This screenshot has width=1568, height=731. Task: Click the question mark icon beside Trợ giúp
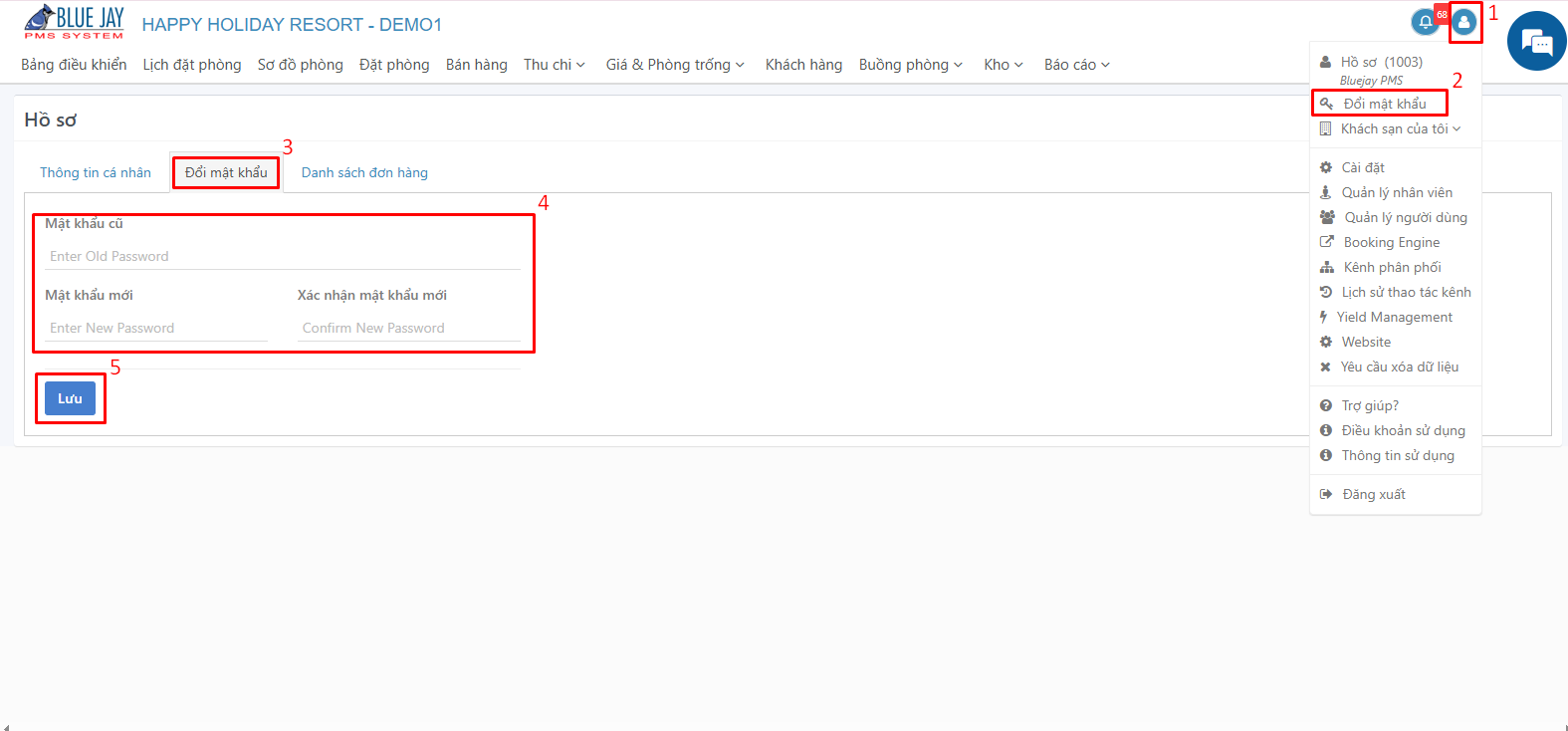[1326, 405]
